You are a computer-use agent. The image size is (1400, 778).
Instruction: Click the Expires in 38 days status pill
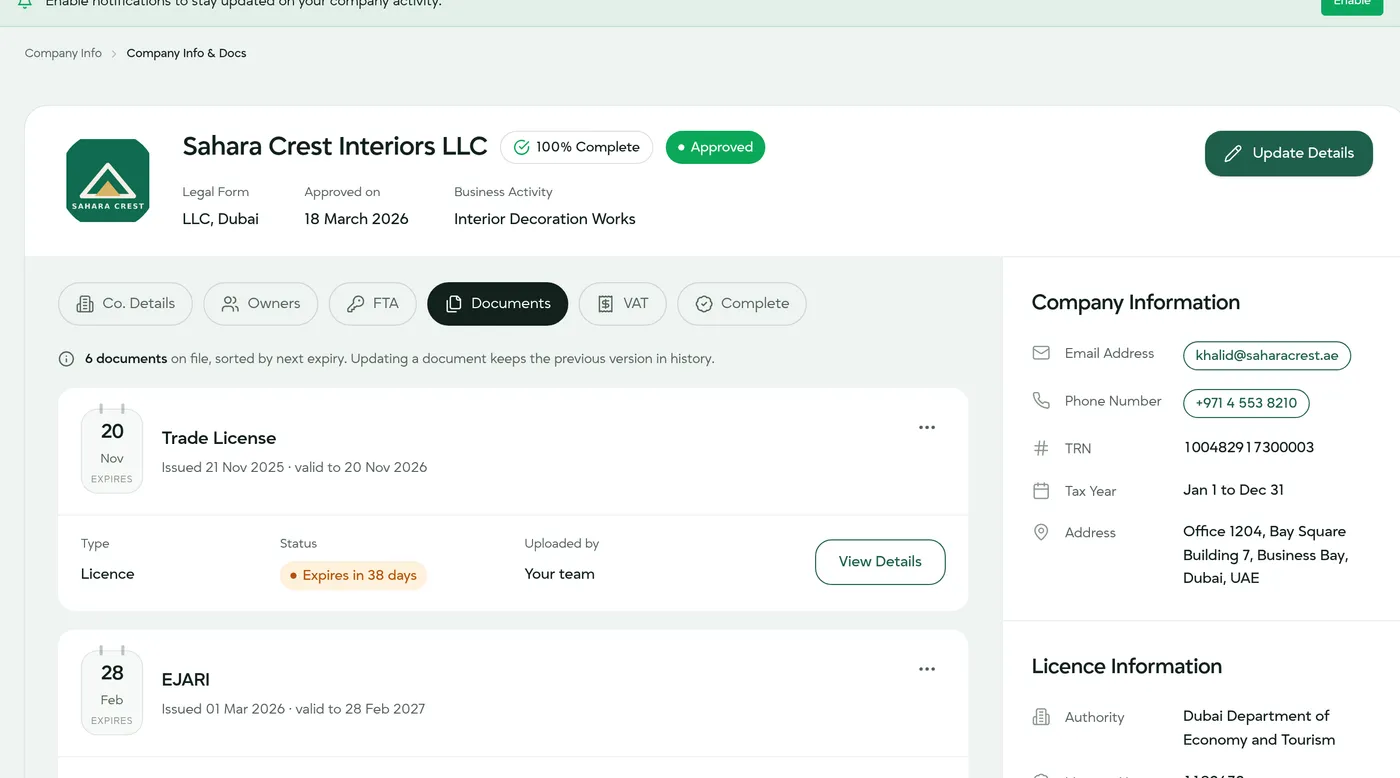click(353, 575)
